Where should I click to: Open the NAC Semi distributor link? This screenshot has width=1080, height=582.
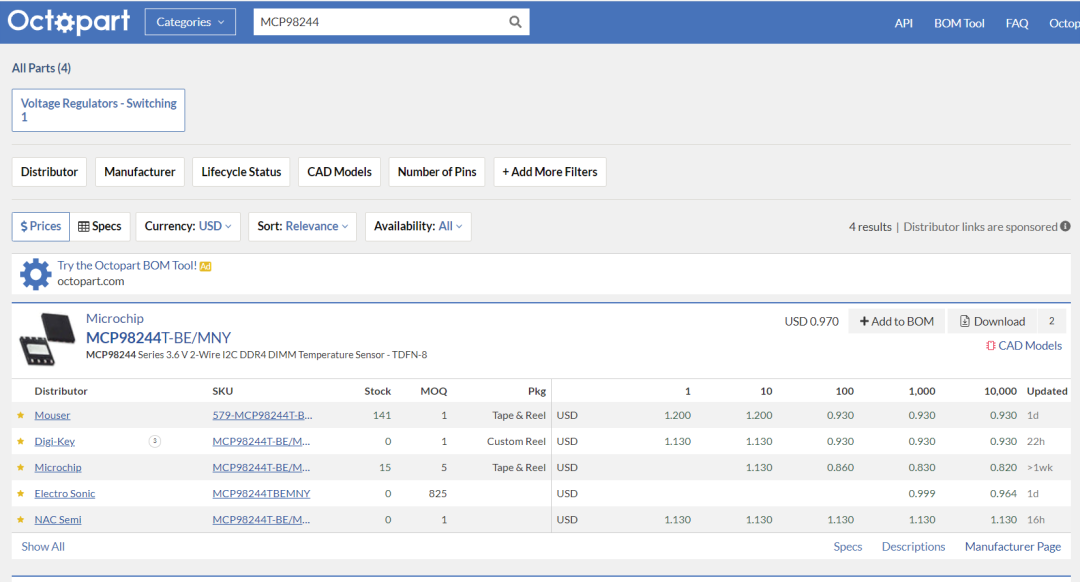[58, 520]
